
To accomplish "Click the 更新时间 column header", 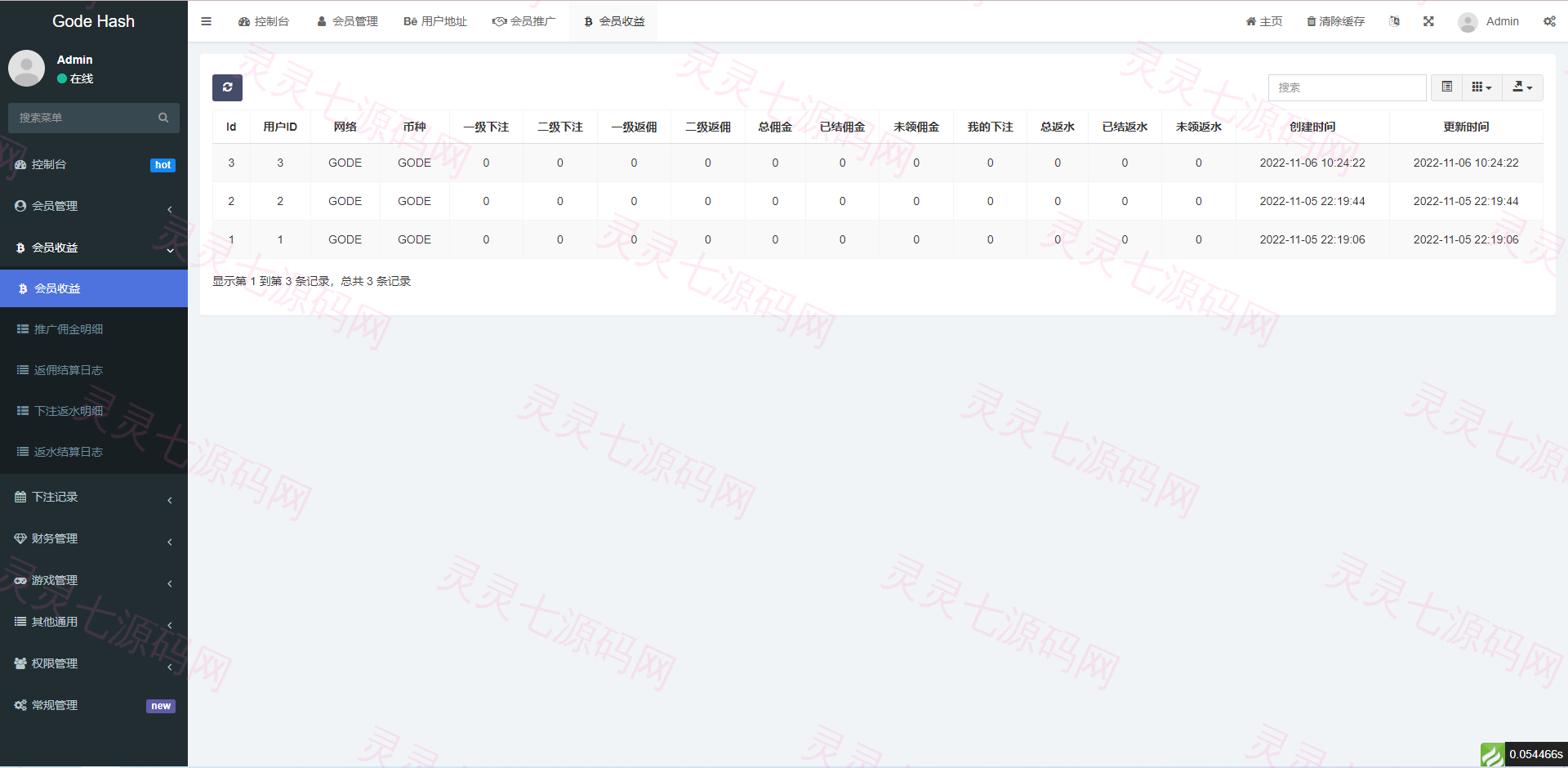I will pos(1466,127).
